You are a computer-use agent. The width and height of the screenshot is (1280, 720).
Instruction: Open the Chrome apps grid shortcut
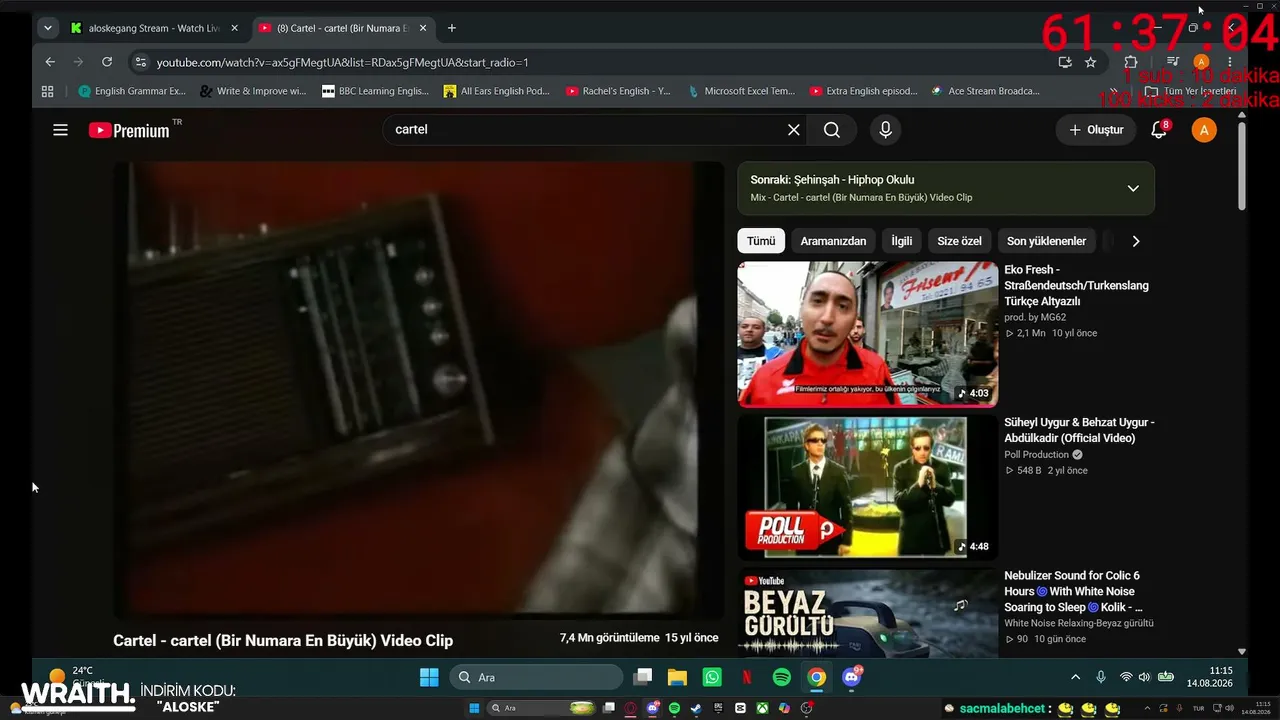click(47, 91)
